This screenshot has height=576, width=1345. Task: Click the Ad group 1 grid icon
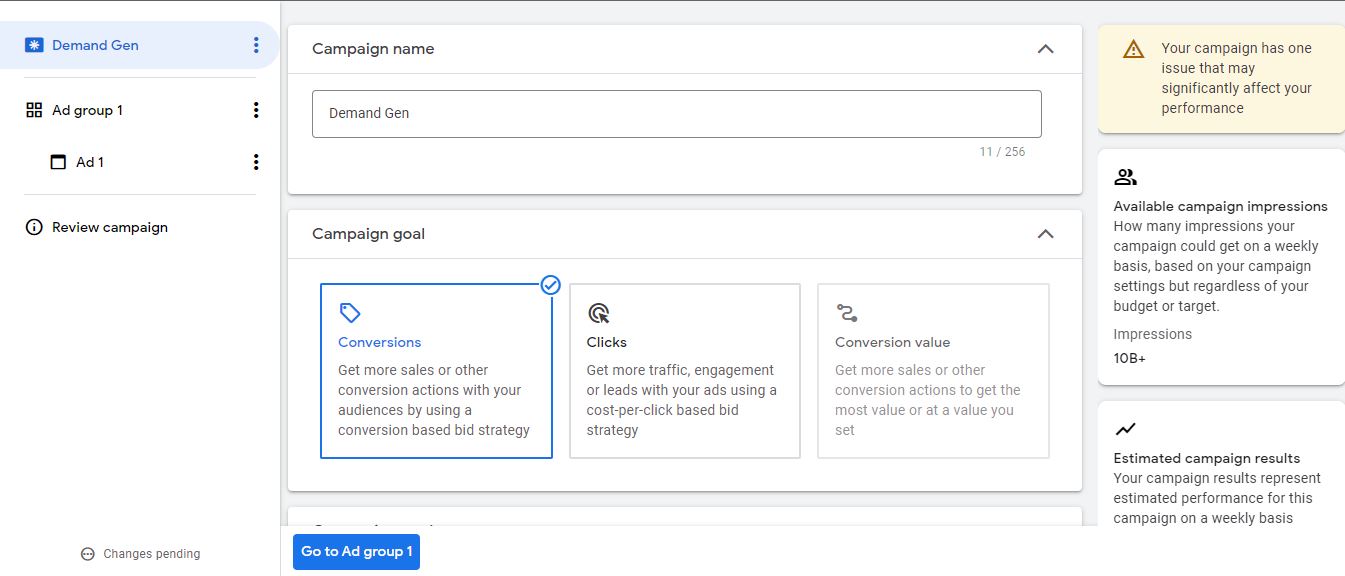click(x=33, y=110)
